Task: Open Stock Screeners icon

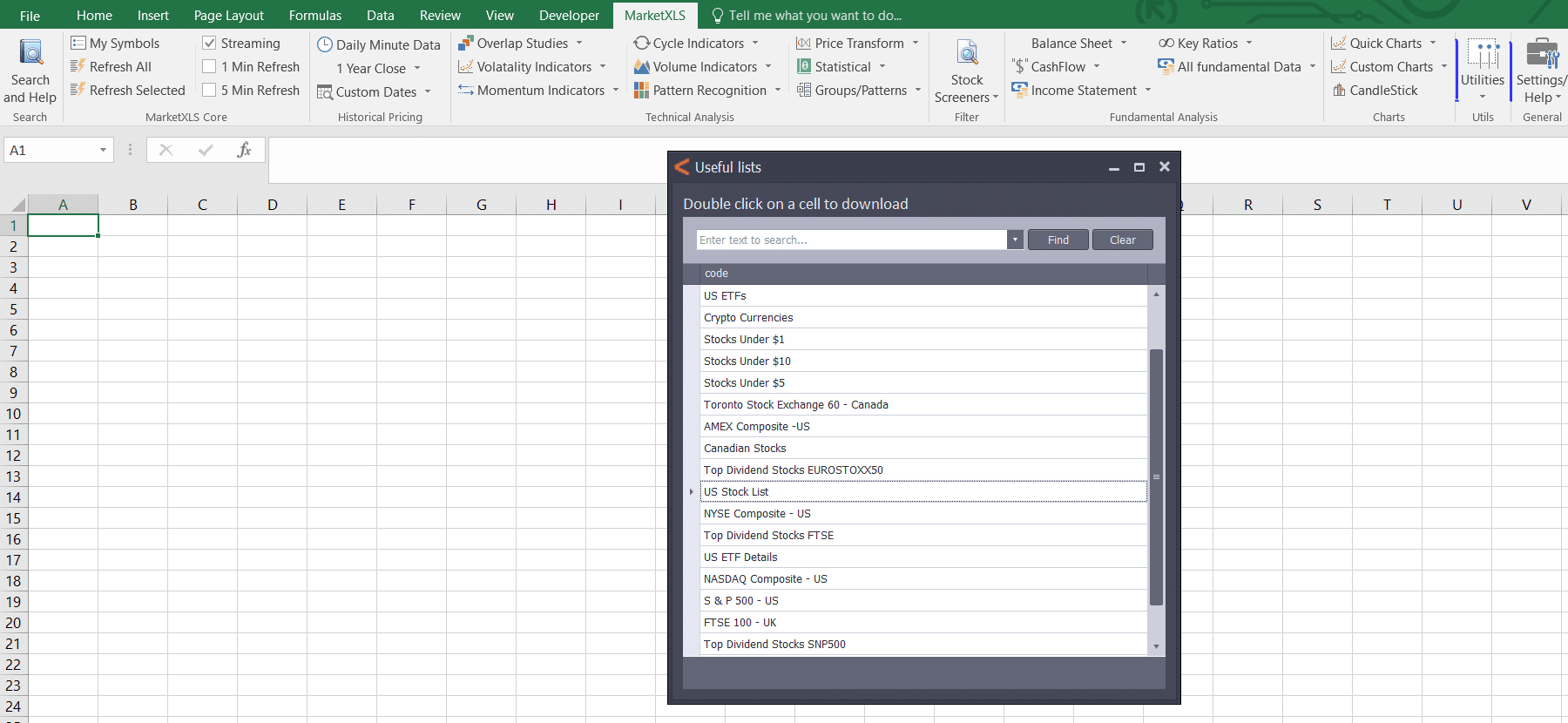Action: 967,53
